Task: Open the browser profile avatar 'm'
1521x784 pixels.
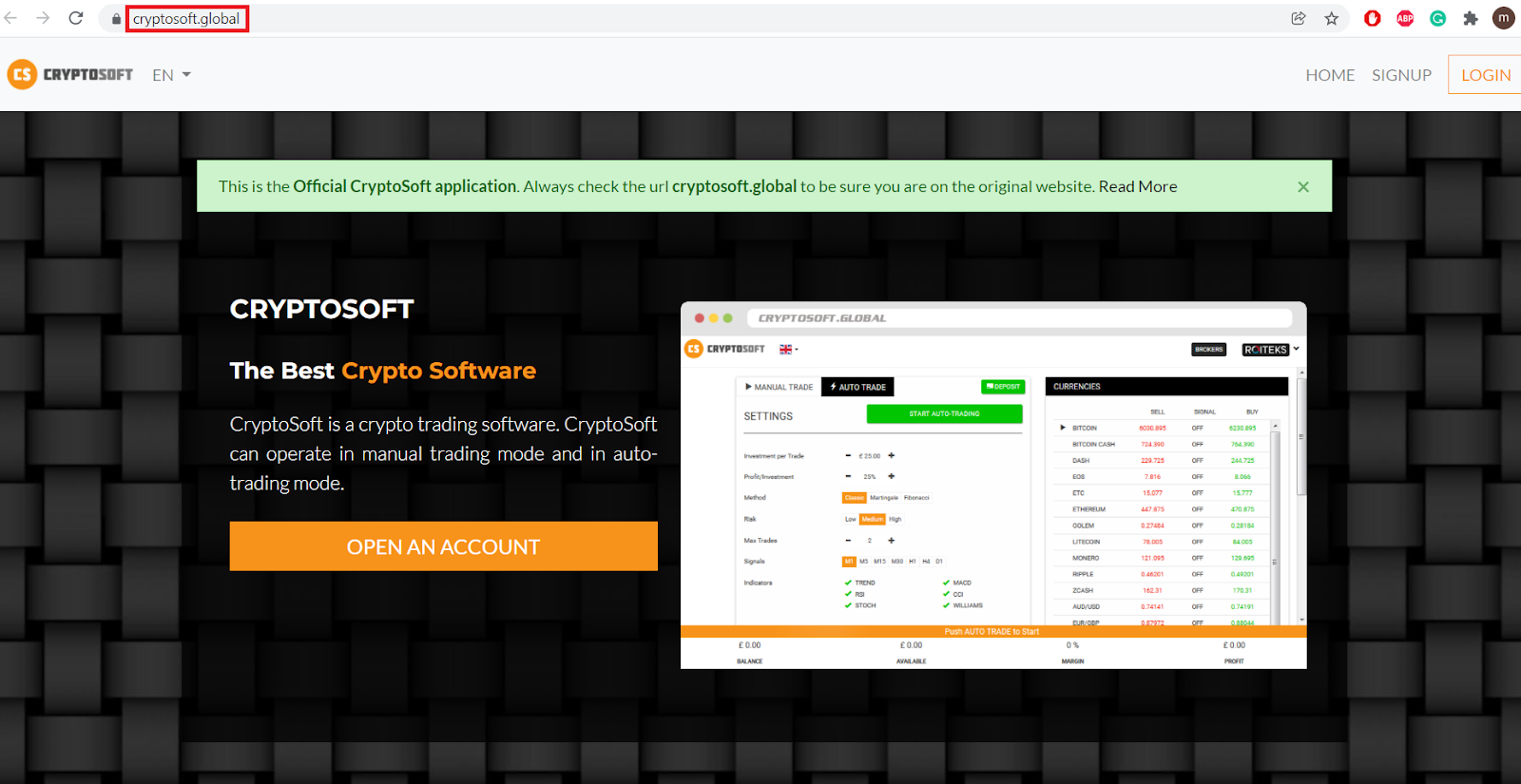Action: [x=1504, y=18]
